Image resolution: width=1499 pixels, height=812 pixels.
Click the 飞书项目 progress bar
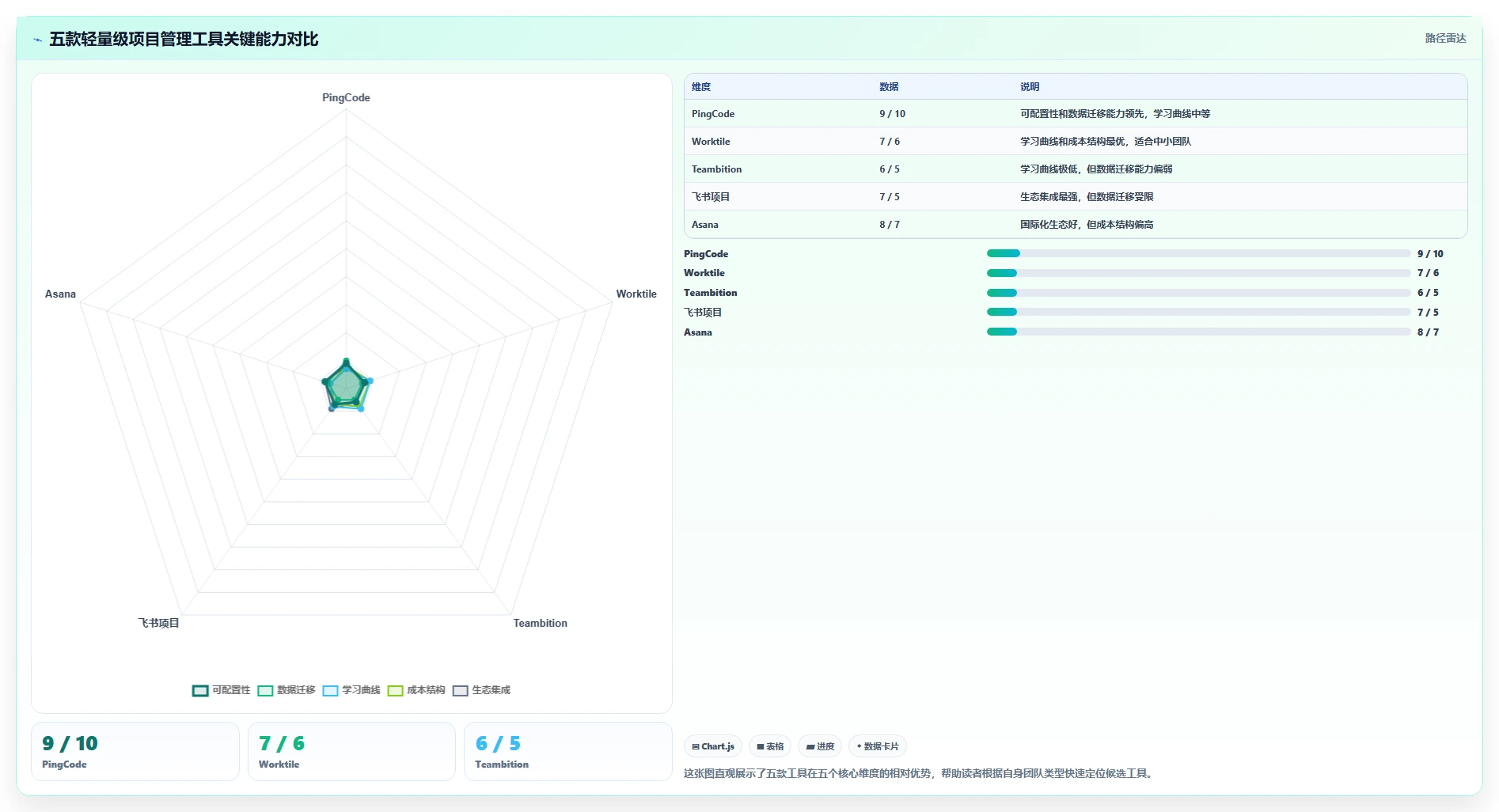[1198, 312]
